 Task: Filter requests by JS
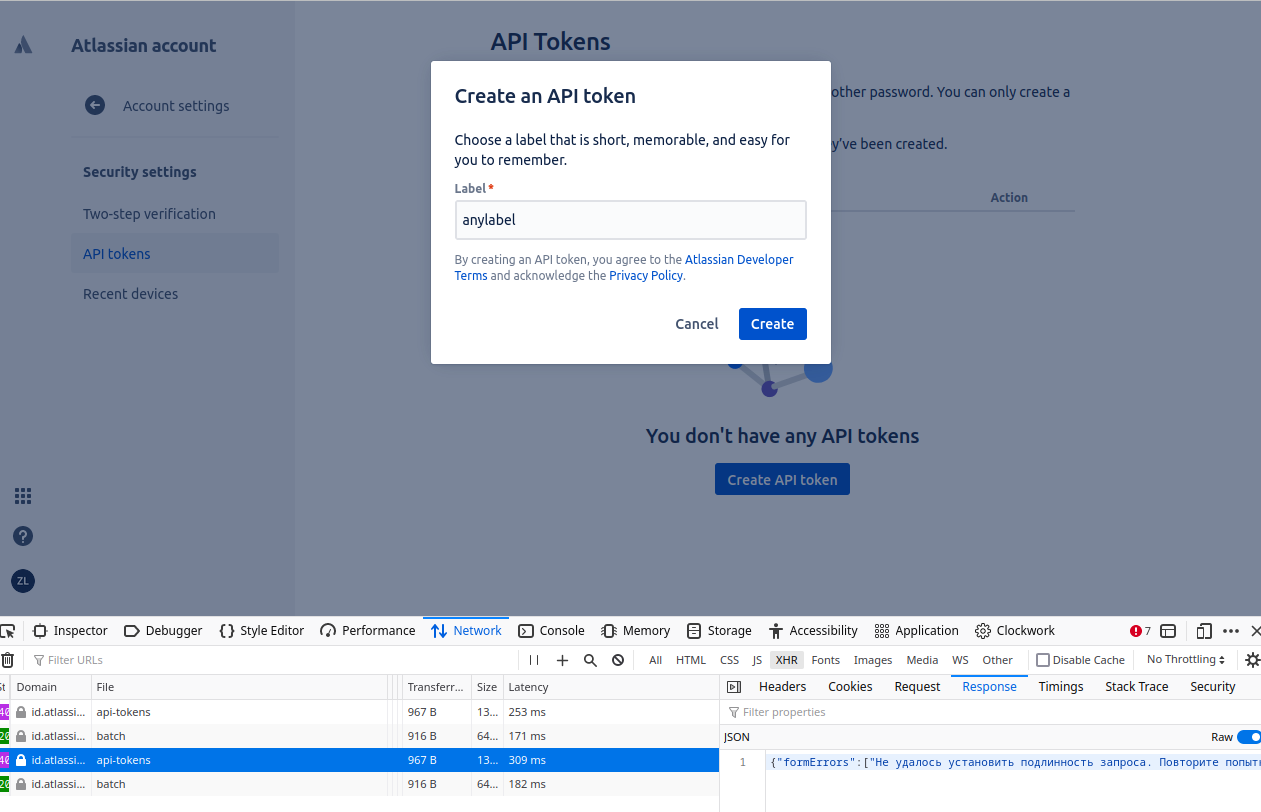[x=757, y=660]
